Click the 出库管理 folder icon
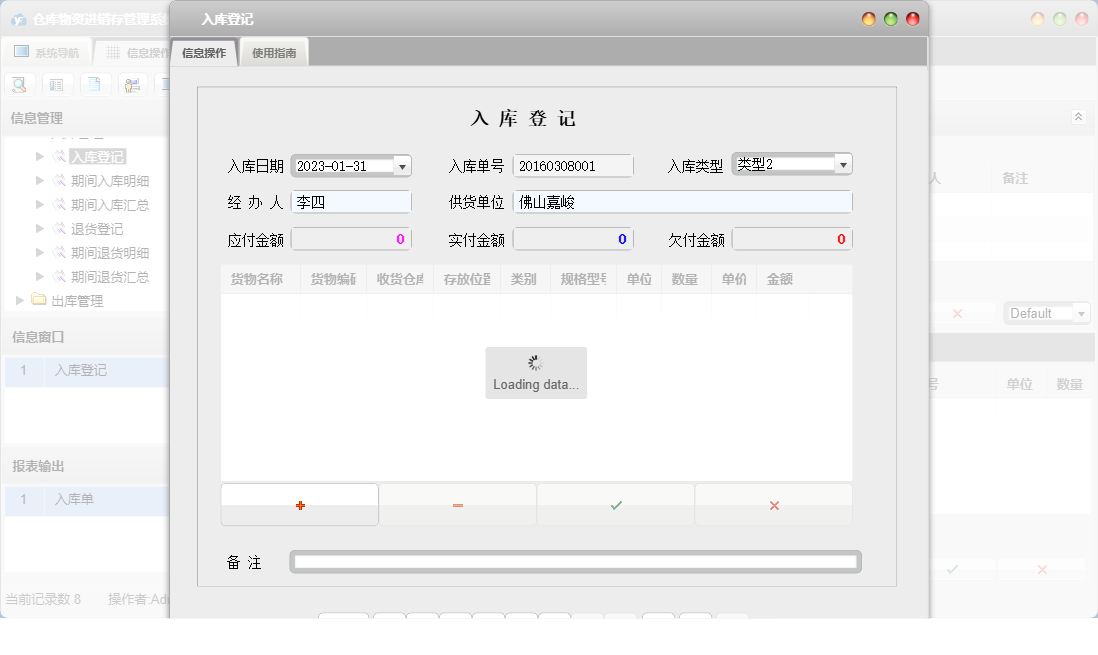This screenshot has height=655, width=1098. (x=38, y=298)
